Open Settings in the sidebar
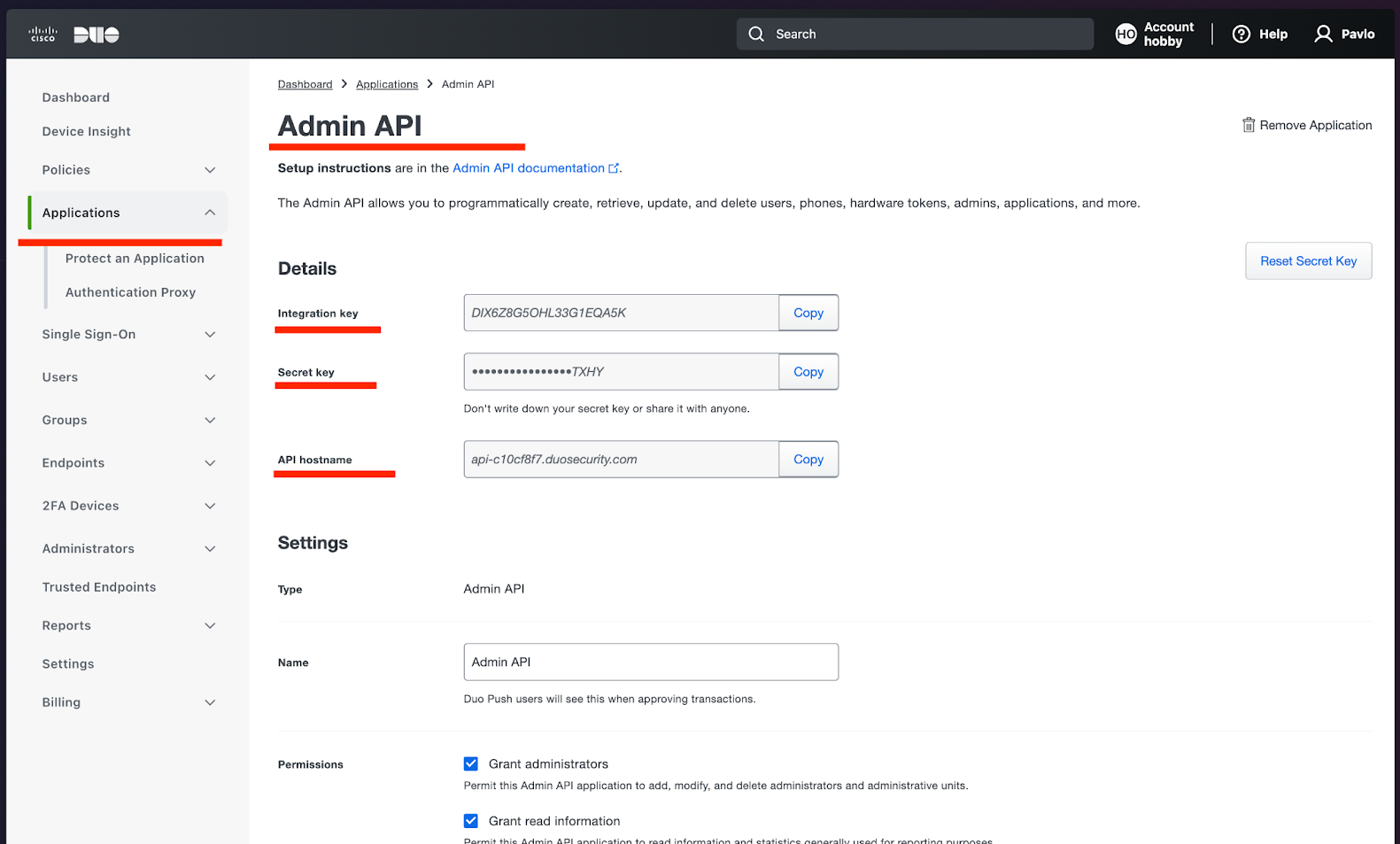 click(68, 664)
